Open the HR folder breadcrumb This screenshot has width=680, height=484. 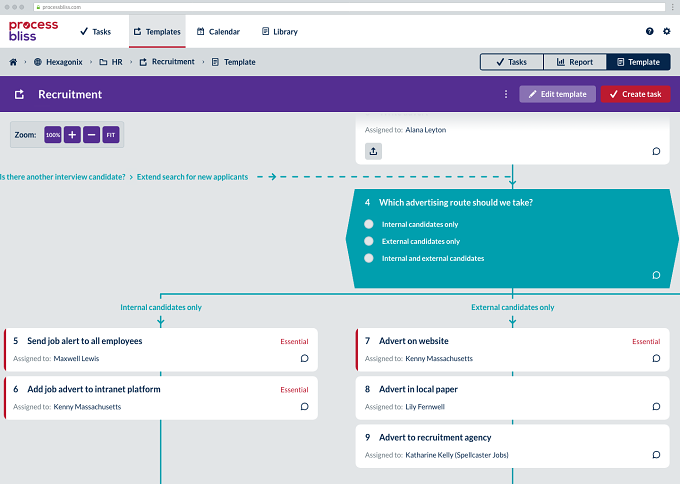(x=111, y=62)
